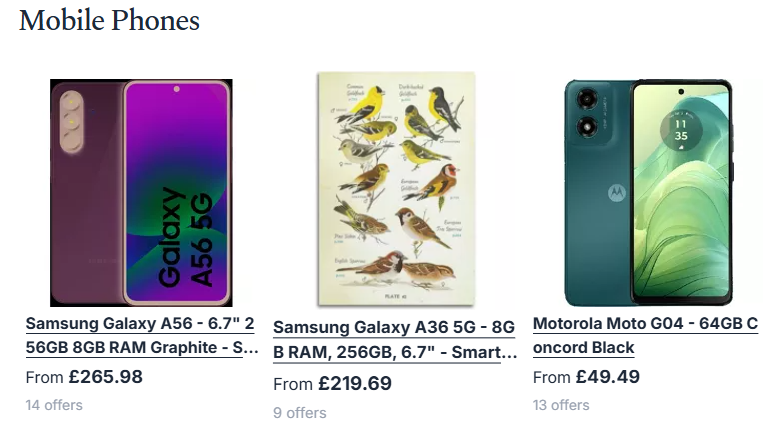View the 14 offers for Galaxy A56
The width and height of the screenshot is (774, 423).
point(54,405)
